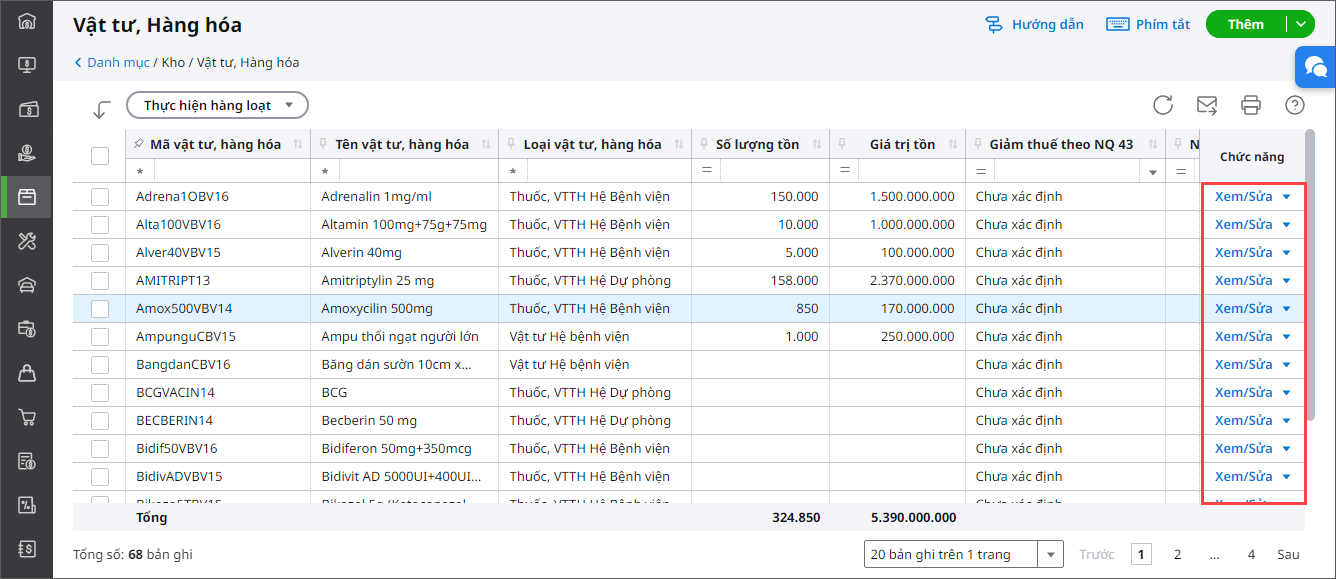The height and width of the screenshot is (579, 1336).
Task: Click the Danh mục breadcrumb link
Action: (118, 62)
